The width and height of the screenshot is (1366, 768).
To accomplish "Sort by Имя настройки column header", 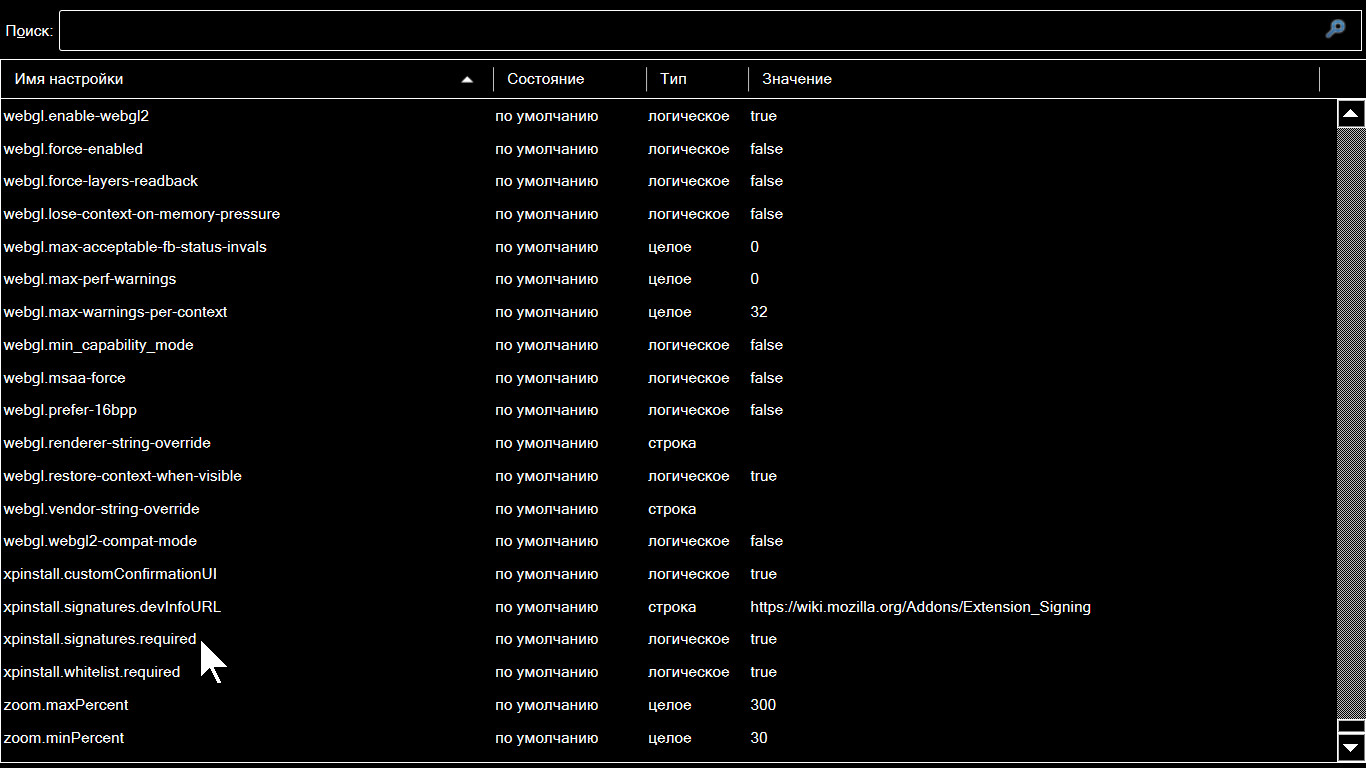I will point(245,79).
